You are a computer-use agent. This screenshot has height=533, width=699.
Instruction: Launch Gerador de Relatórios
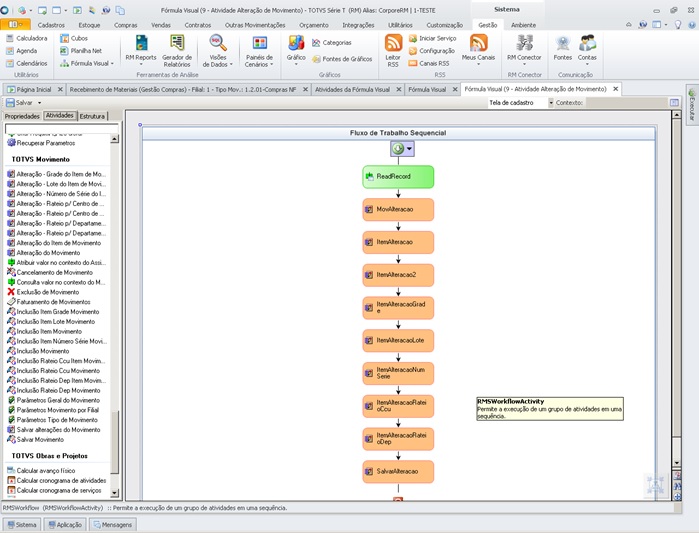(177, 48)
